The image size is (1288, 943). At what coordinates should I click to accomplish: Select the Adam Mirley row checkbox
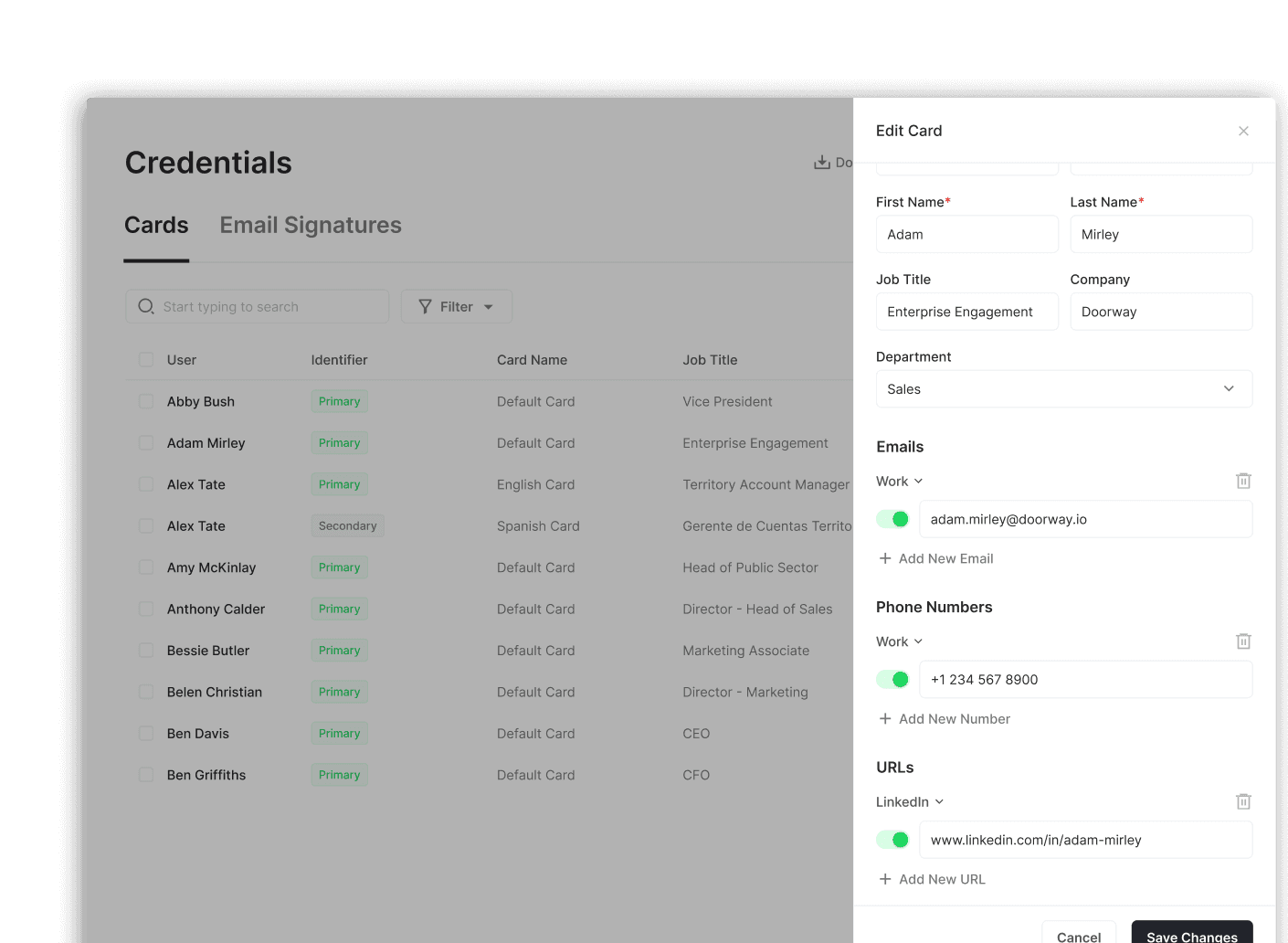pos(146,443)
